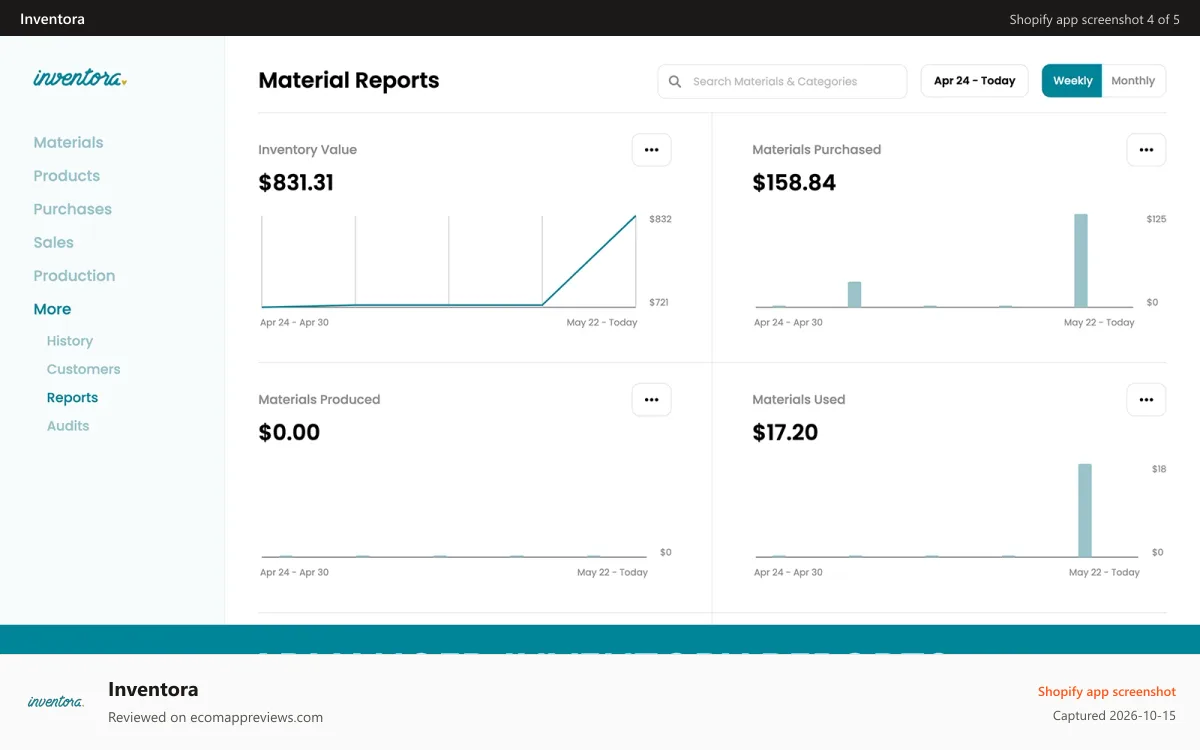Collapse the More section in sidebar
The height and width of the screenshot is (750, 1200).
coord(52,309)
